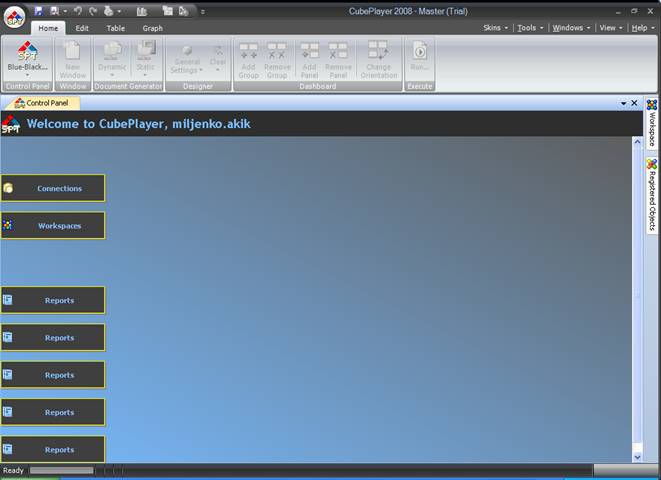Click the topmost Reports button

[53, 300]
